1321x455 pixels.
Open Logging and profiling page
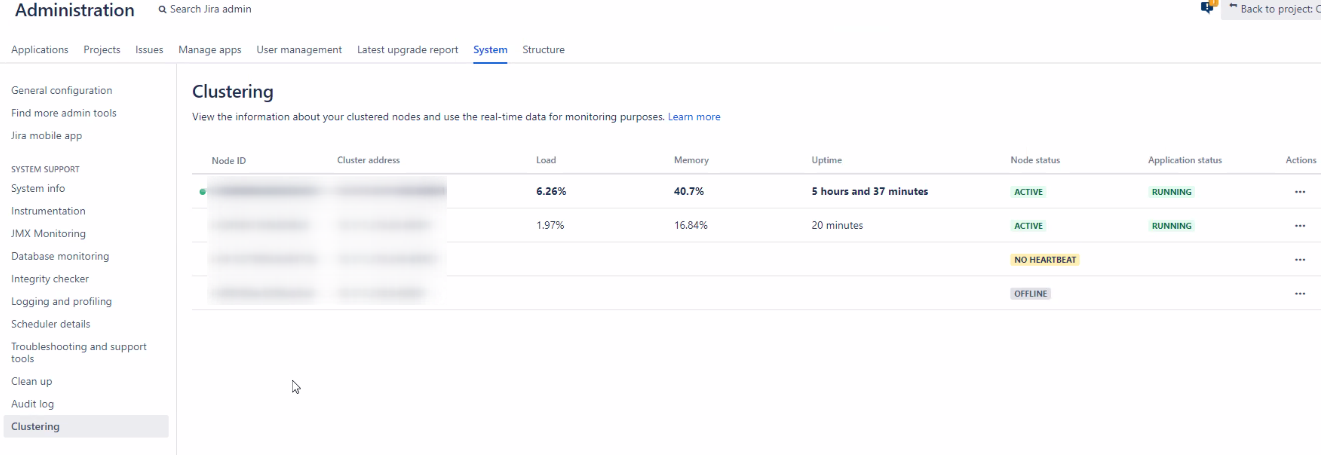tap(61, 302)
